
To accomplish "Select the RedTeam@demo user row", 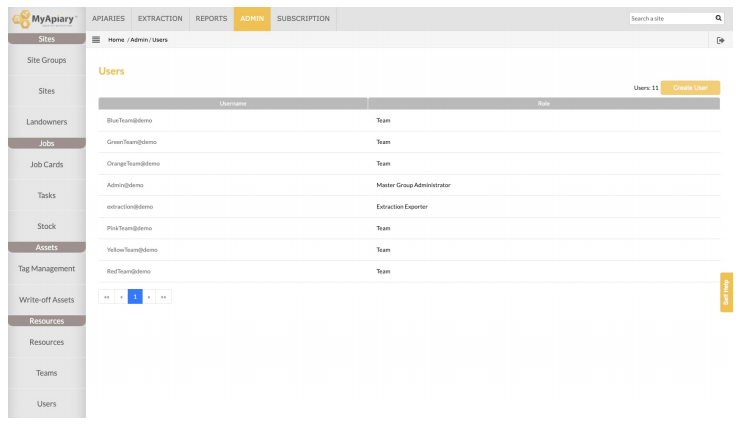I will [409, 271].
